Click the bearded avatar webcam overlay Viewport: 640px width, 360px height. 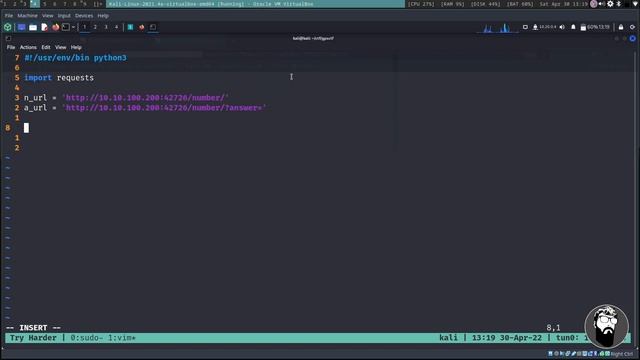[607, 326]
